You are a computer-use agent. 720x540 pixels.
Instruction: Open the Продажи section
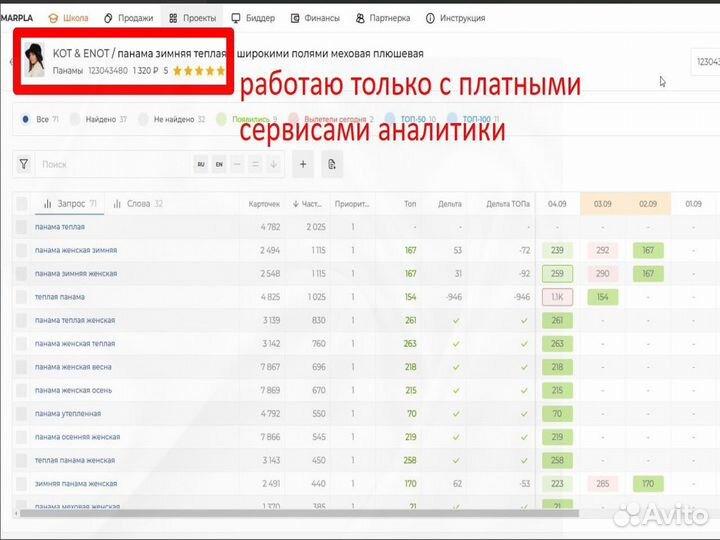[129, 18]
